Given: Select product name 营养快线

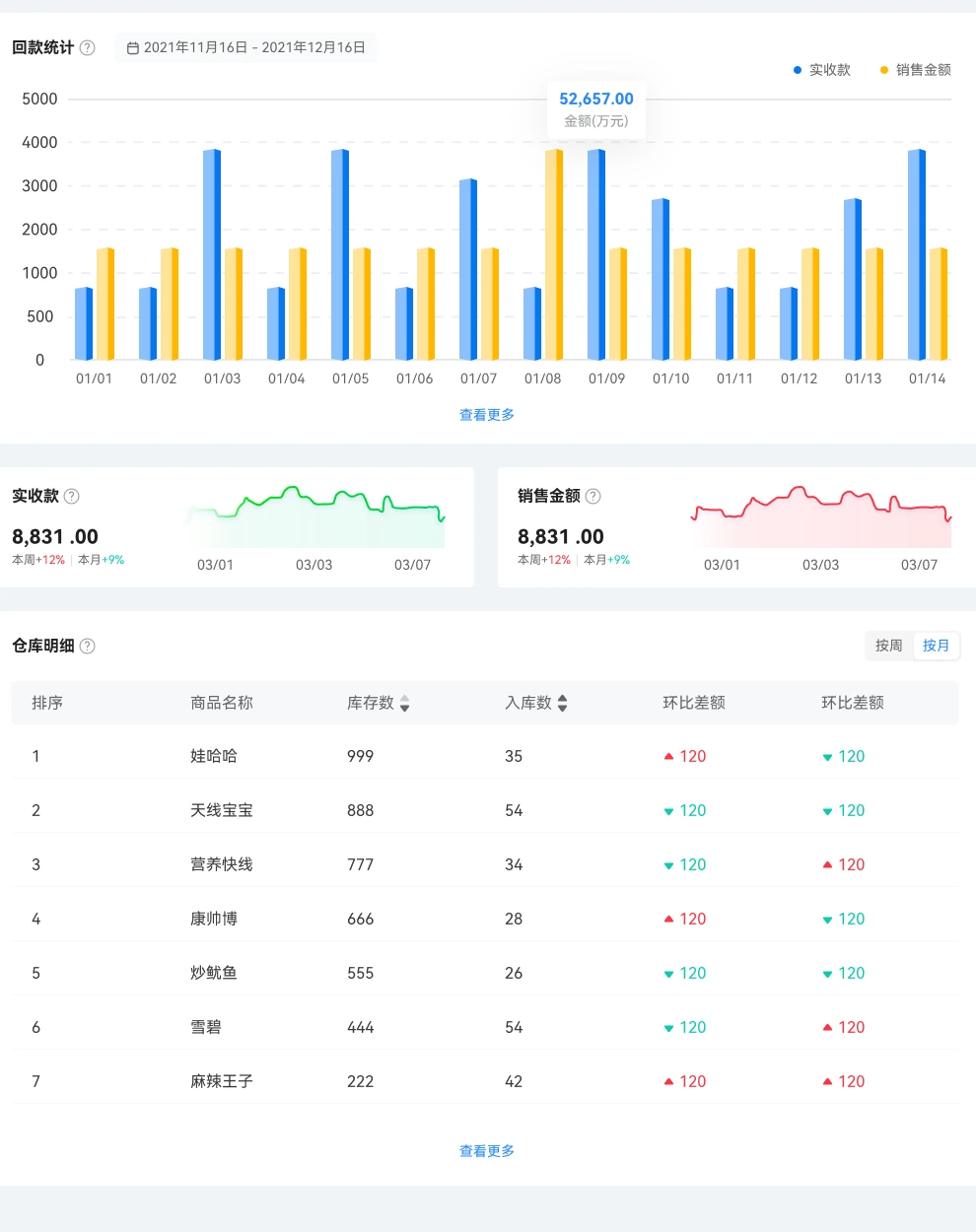Looking at the screenshot, I should (x=222, y=864).
